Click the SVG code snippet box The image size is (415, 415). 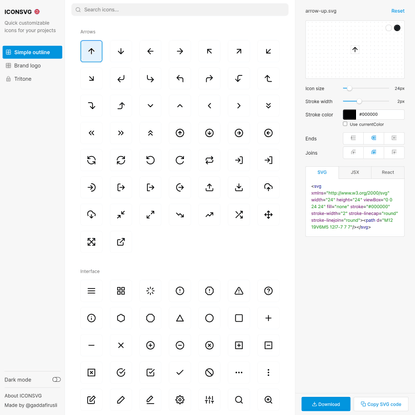355,207
